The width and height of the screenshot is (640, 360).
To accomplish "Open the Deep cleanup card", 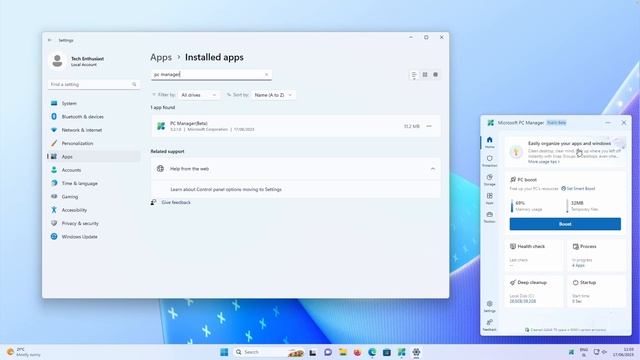I will pyautogui.click(x=533, y=291).
